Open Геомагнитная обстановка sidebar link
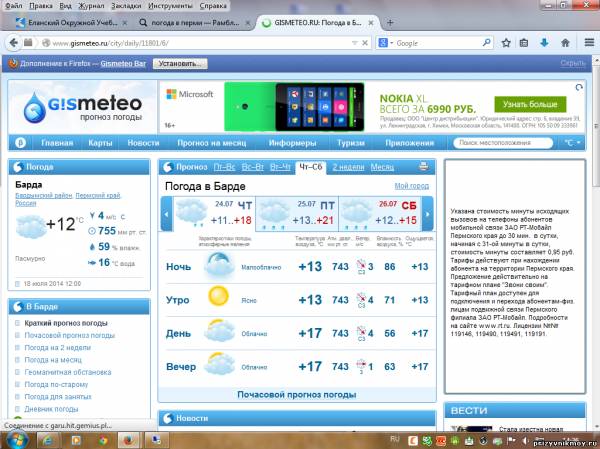Screen dimensions: 600x449 pyautogui.click(x=68, y=372)
